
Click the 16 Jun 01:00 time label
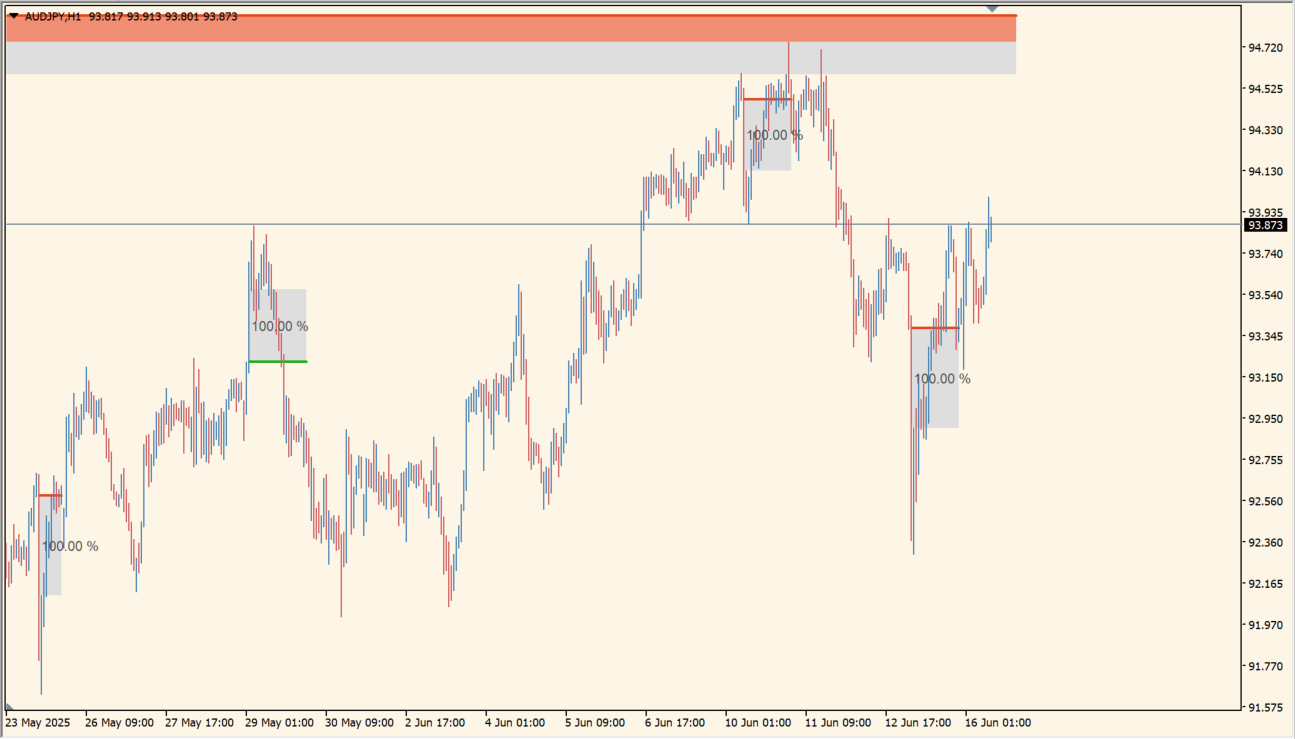[998, 722]
